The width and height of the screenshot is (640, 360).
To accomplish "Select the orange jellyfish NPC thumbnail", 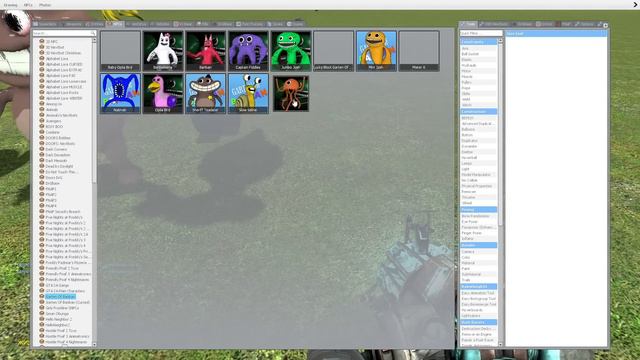I will pos(291,93).
